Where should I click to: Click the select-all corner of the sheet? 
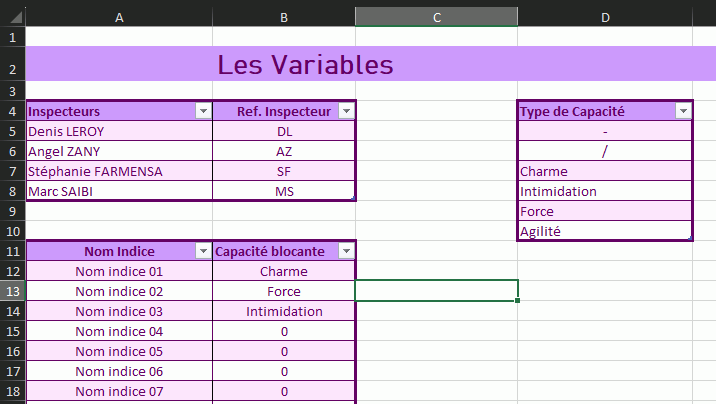[x=12, y=17]
